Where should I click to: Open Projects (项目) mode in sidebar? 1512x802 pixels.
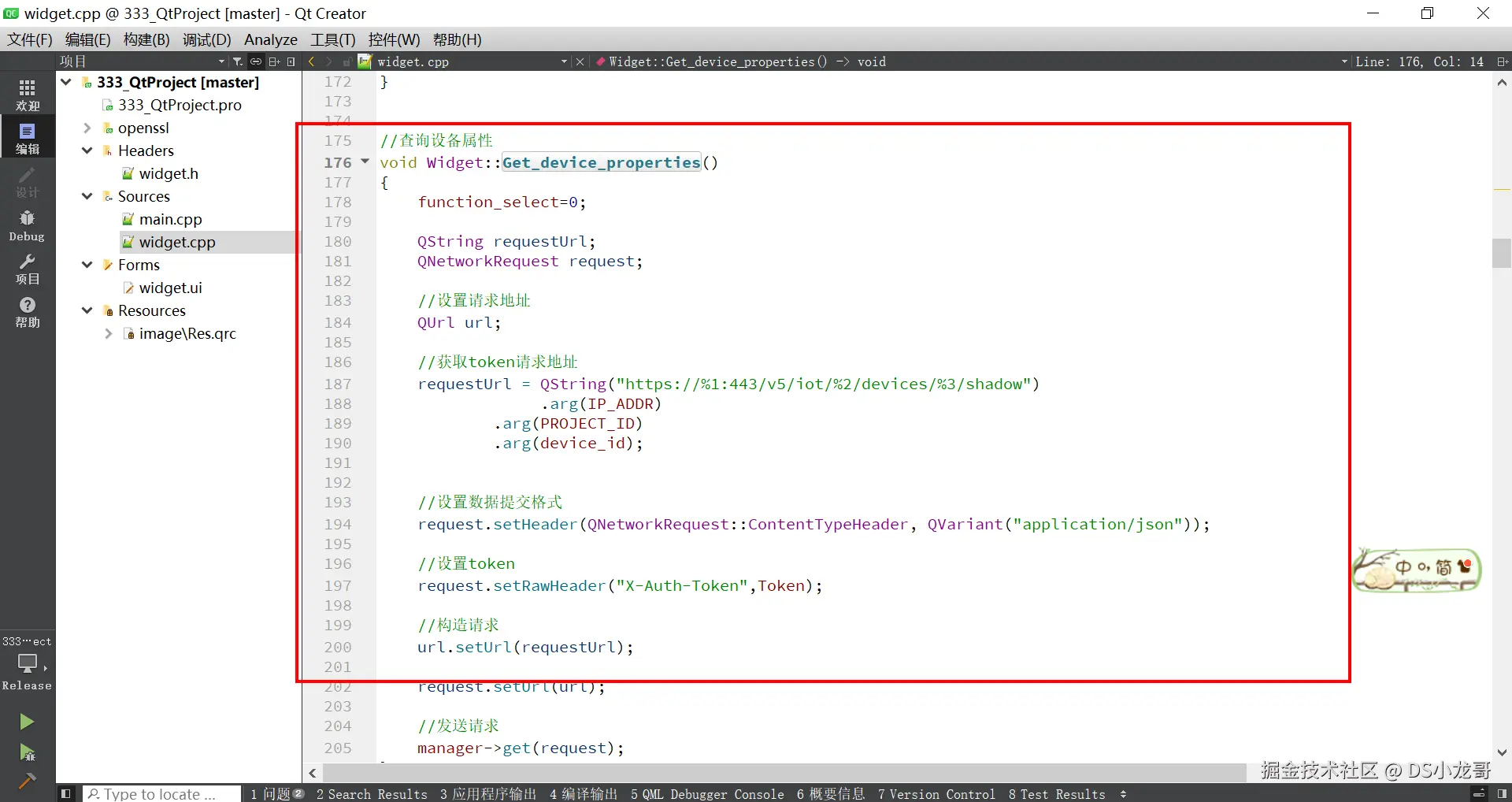click(28, 269)
